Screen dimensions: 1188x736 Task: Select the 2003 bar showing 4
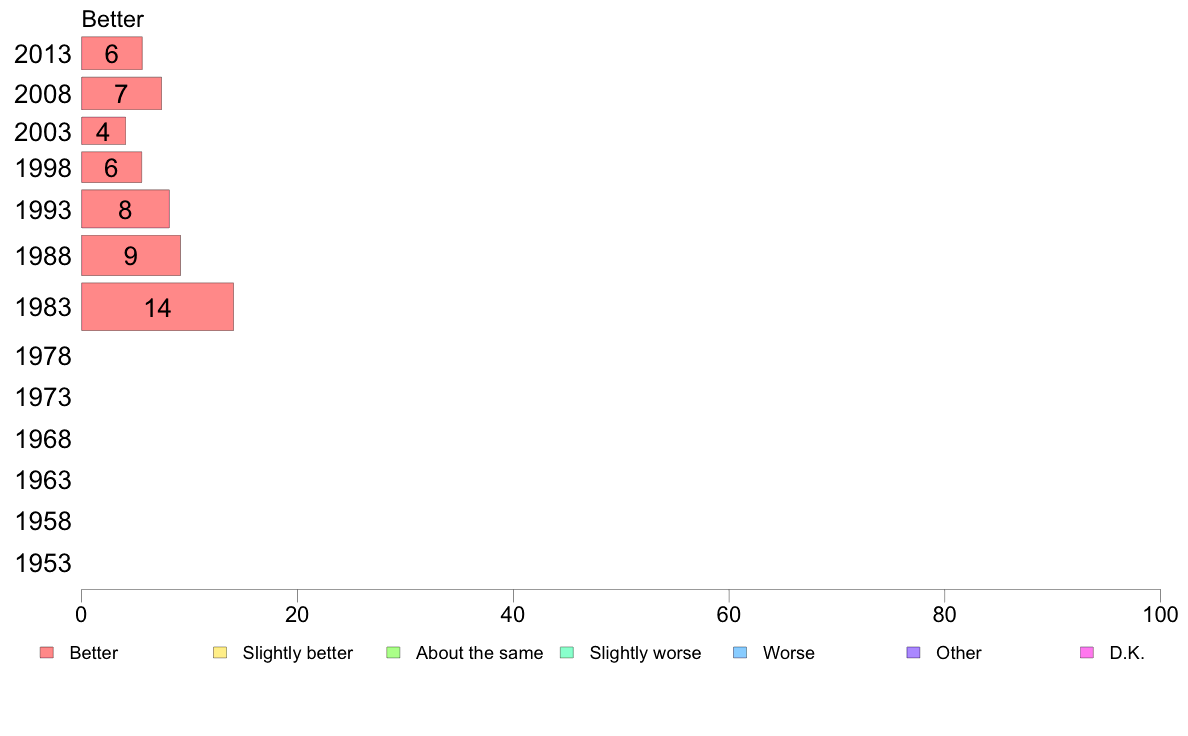coord(103,131)
